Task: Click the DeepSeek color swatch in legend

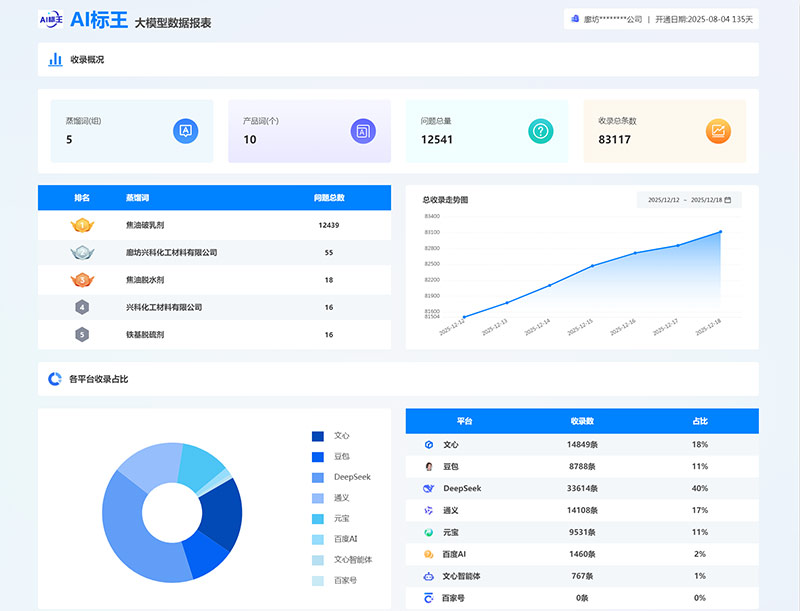Action: pos(318,477)
